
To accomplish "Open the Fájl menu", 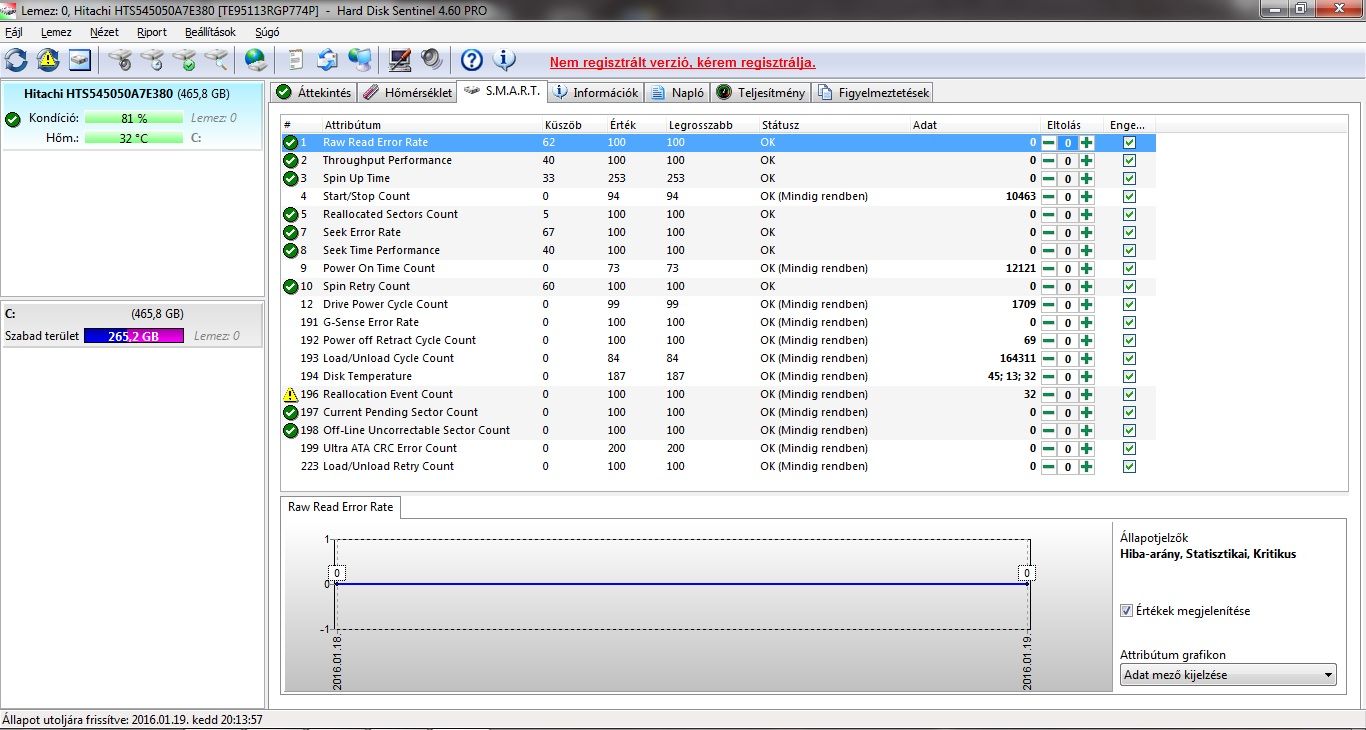I will [x=14, y=32].
